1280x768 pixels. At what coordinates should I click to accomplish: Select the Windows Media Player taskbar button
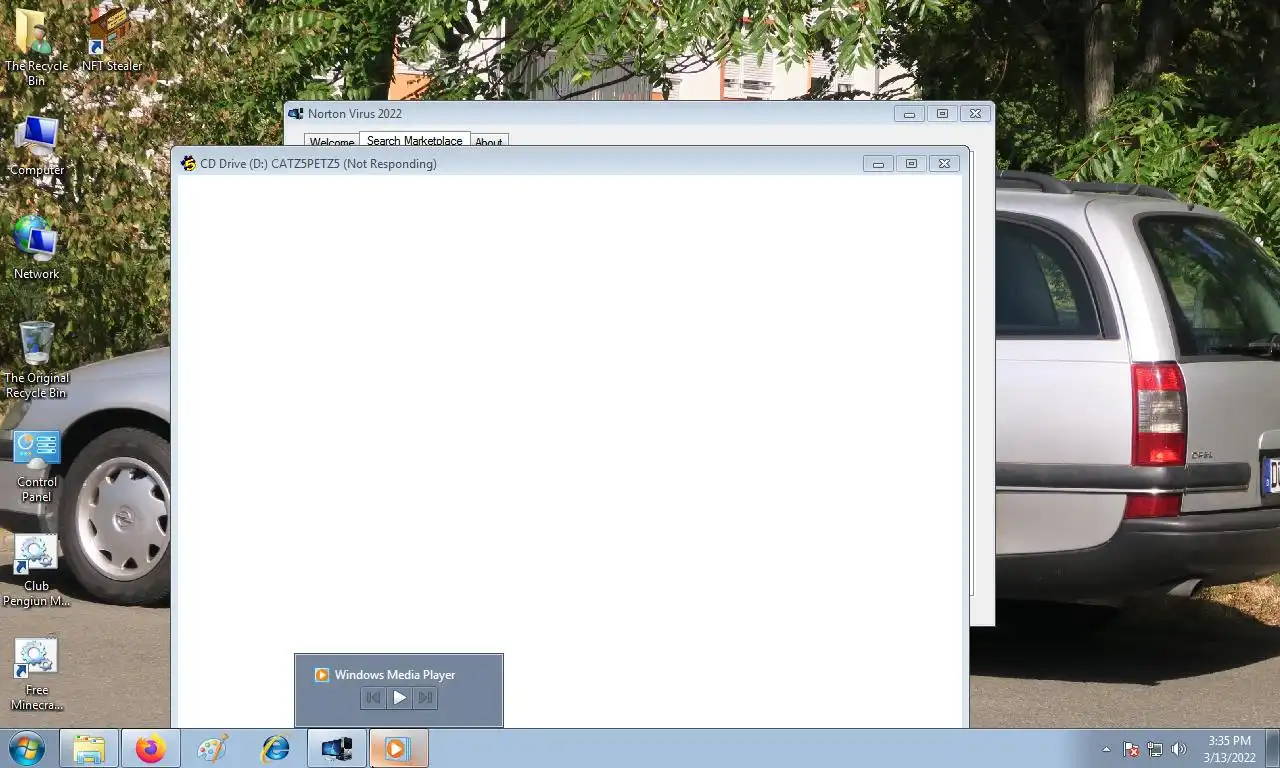pyautogui.click(x=399, y=748)
